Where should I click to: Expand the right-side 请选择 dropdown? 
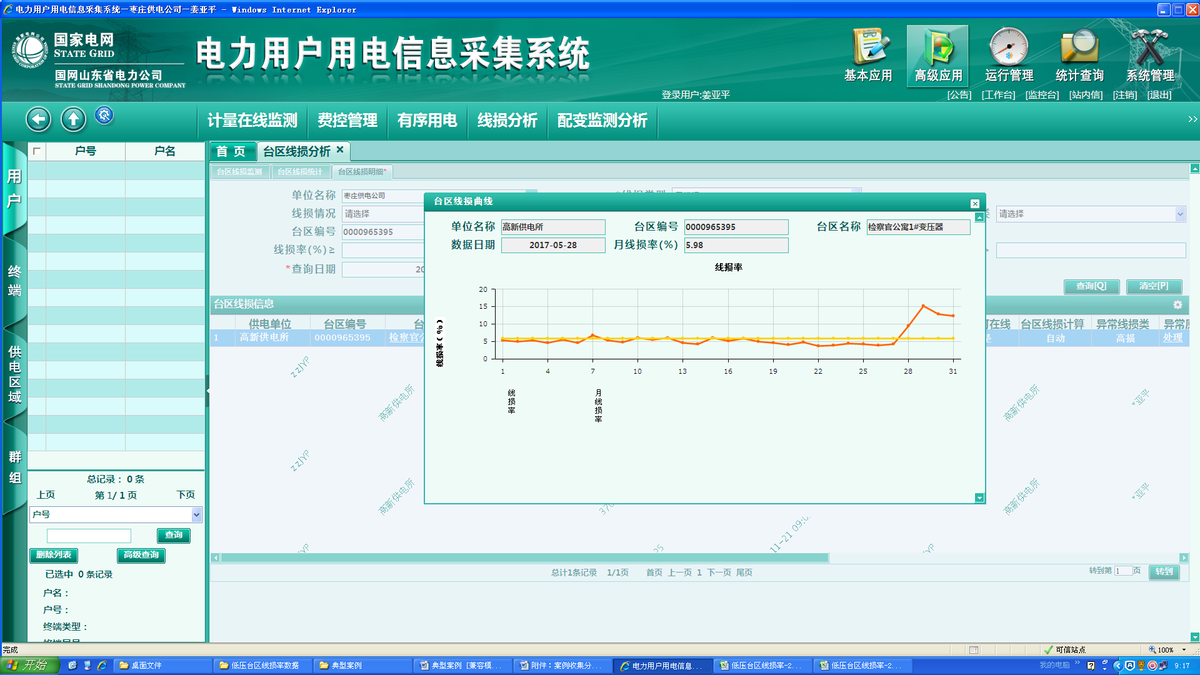1180,214
